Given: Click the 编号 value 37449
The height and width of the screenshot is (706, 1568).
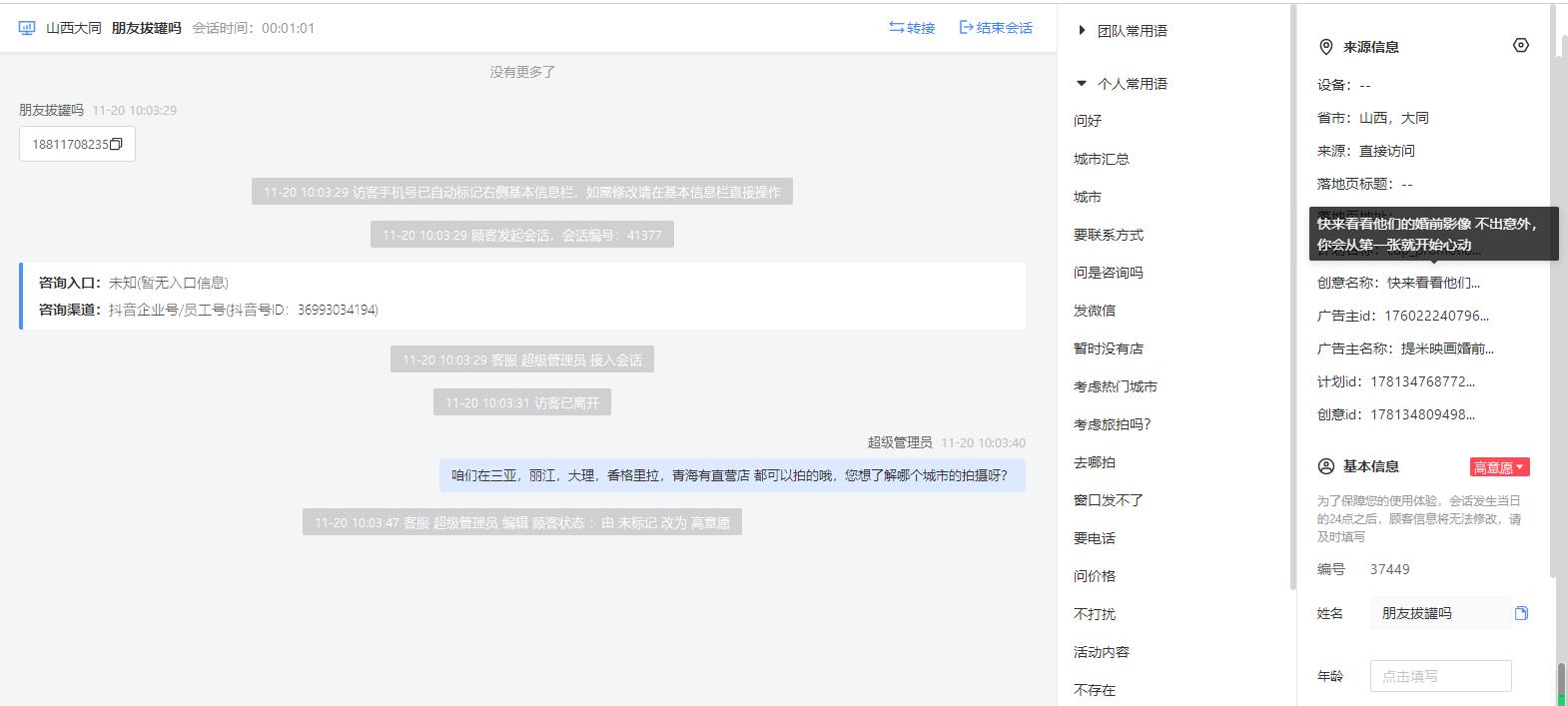Looking at the screenshot, I should click(x=1390, y=569).
